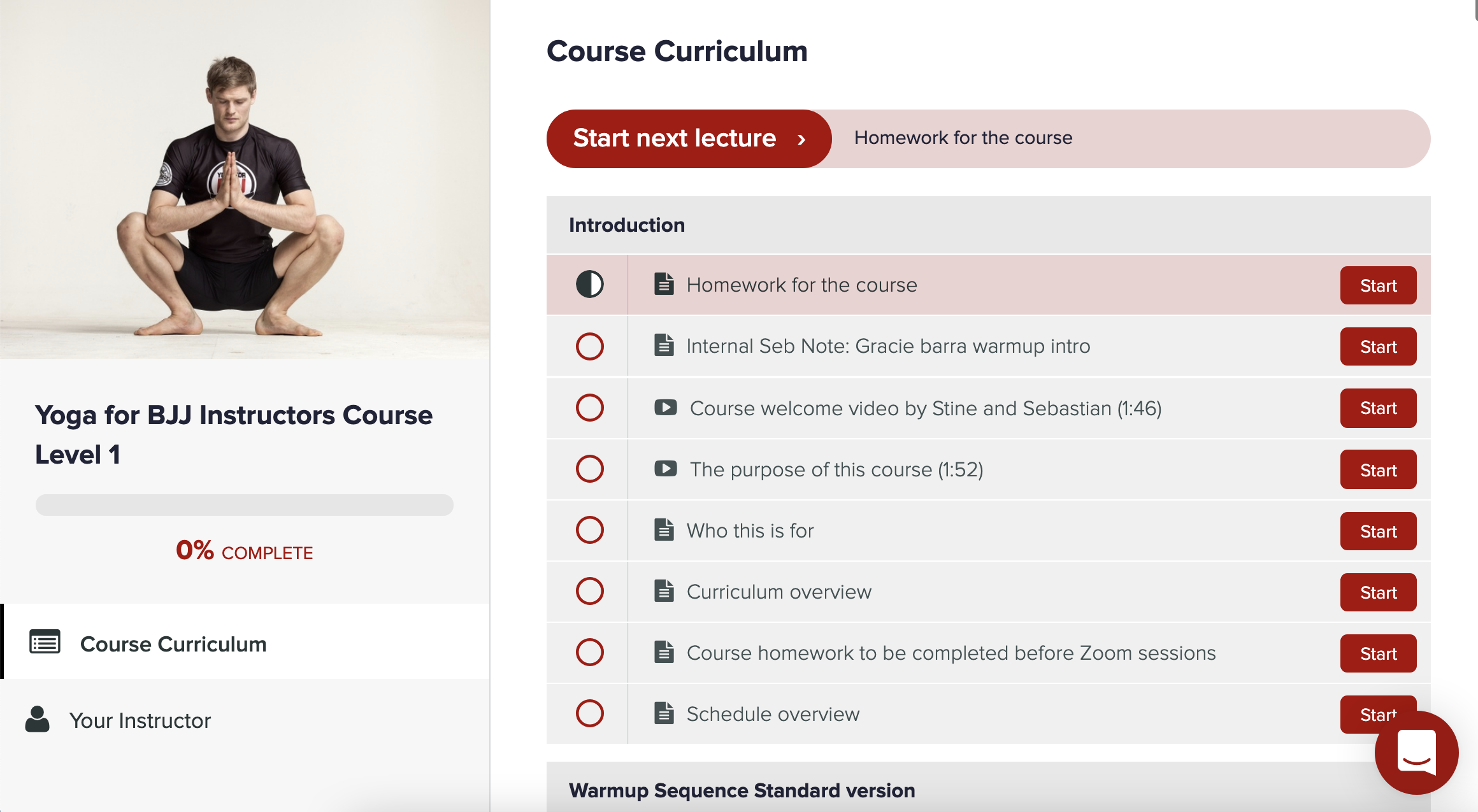Click the document icon beside Curriculum overview
The width and height of the screenshot is (1478, 812).
[664, 591]
